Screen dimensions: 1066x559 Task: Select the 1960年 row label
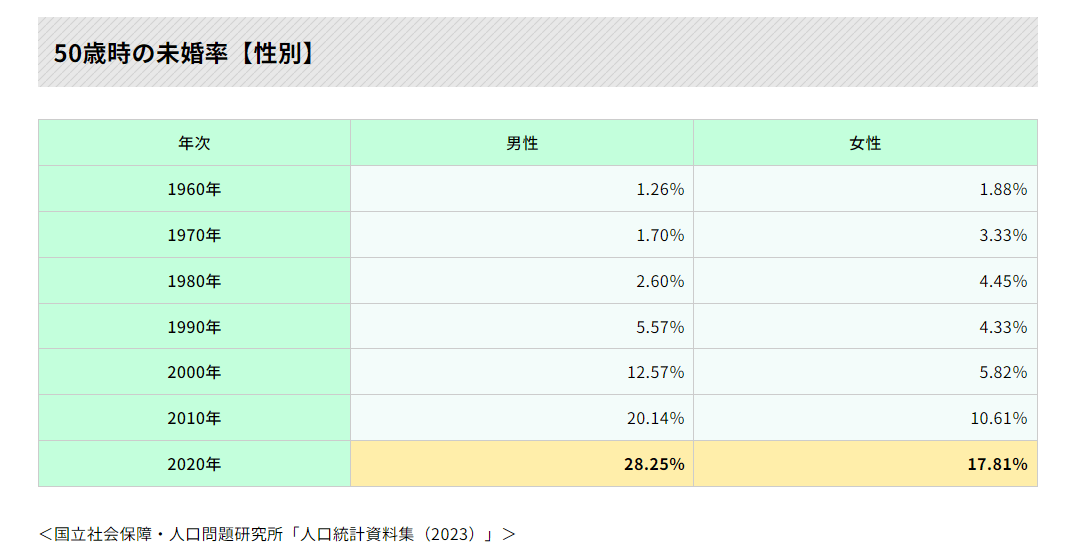pyautogui.click(x=194, y=189)
